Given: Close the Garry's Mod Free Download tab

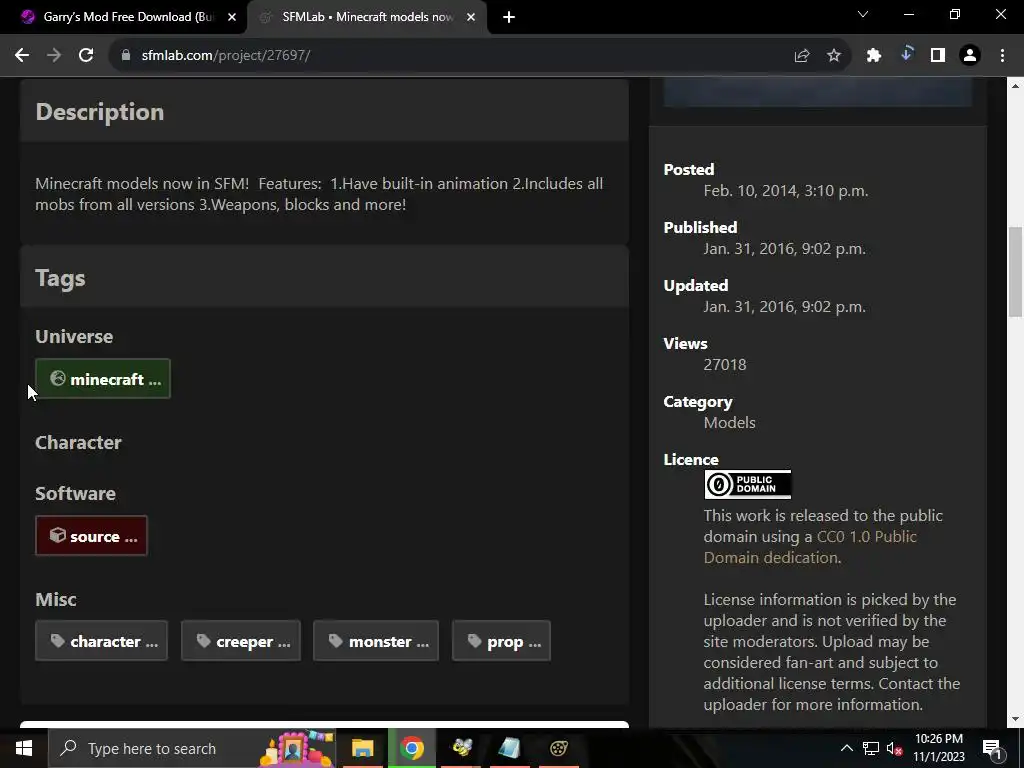Looking at the screenshot, I should [x=232, y=17].
